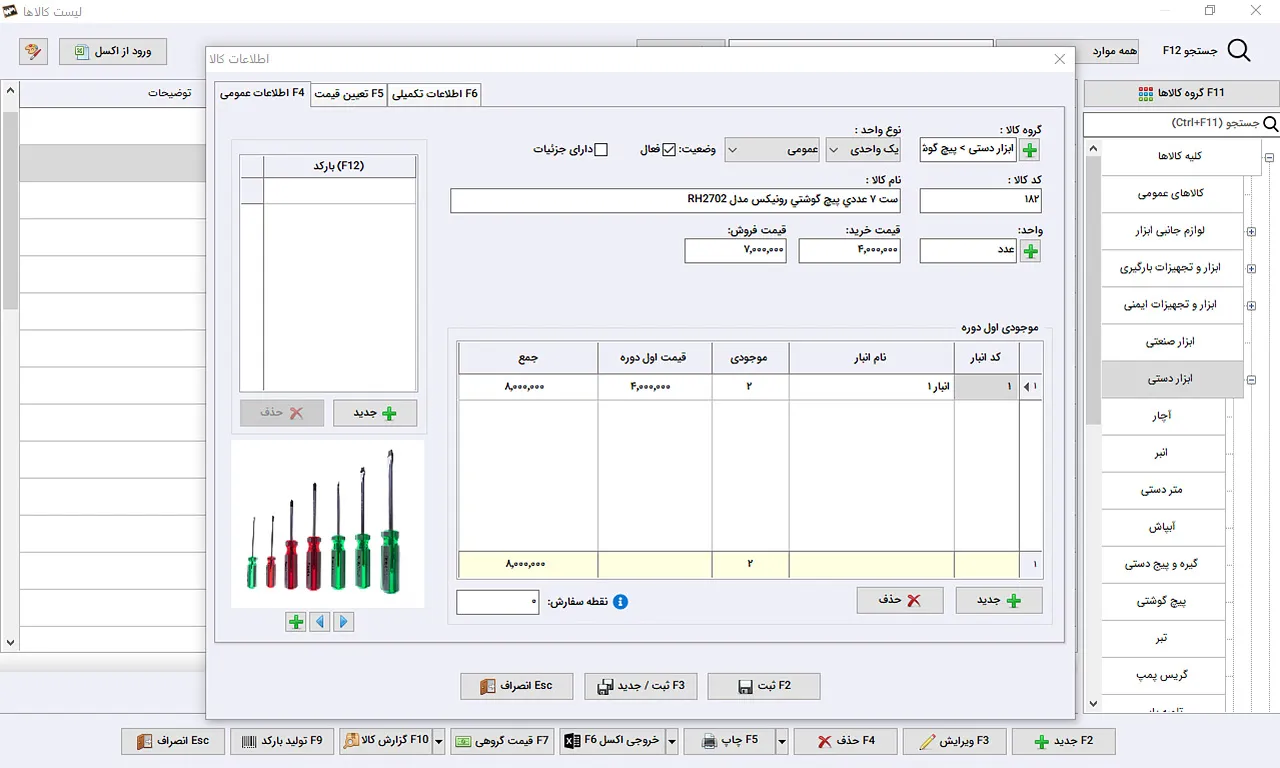This screenshot has height=768, width=1280.
Task: Click جدید under the barcode list
Action: tap(375, 413)
